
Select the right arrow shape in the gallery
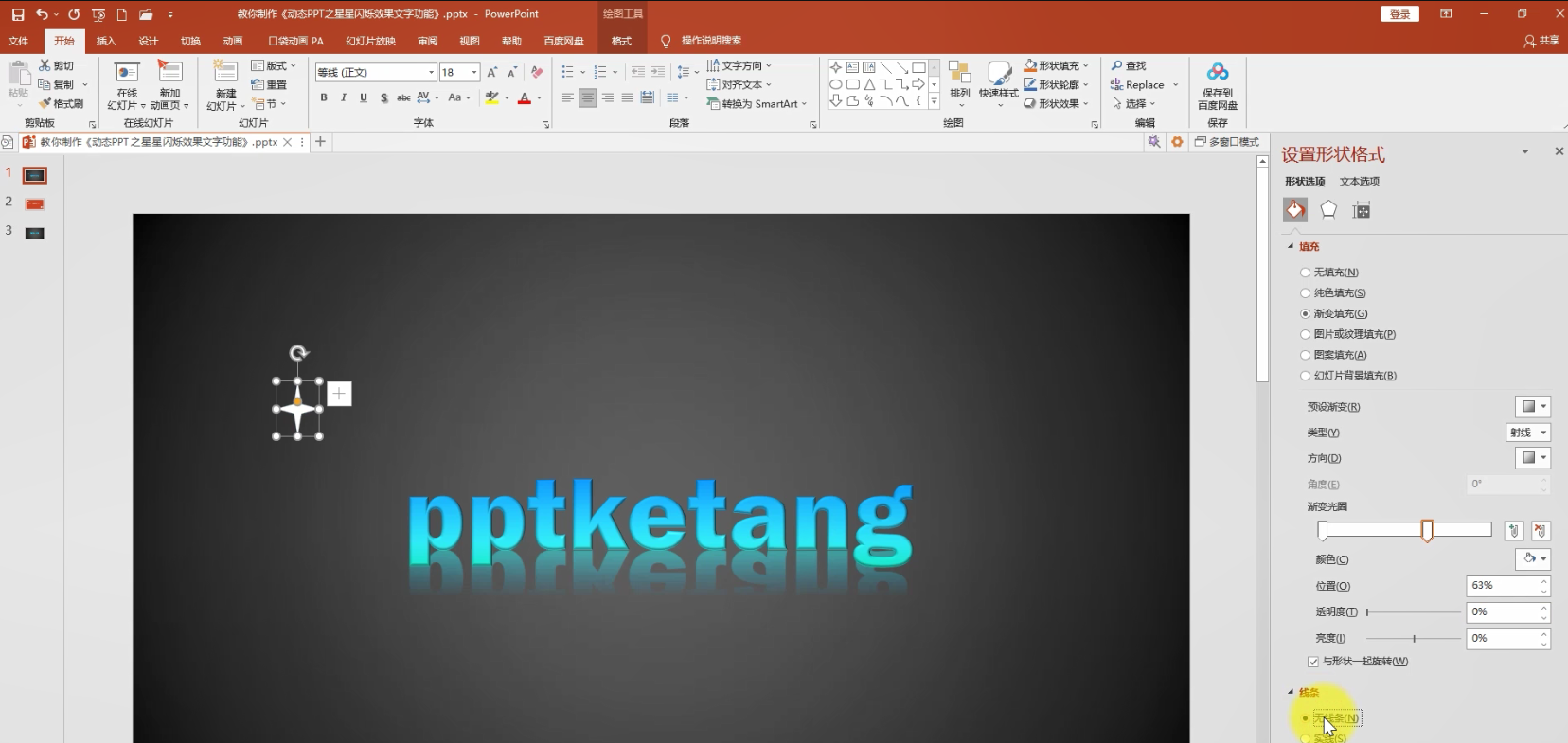point(918,84)
